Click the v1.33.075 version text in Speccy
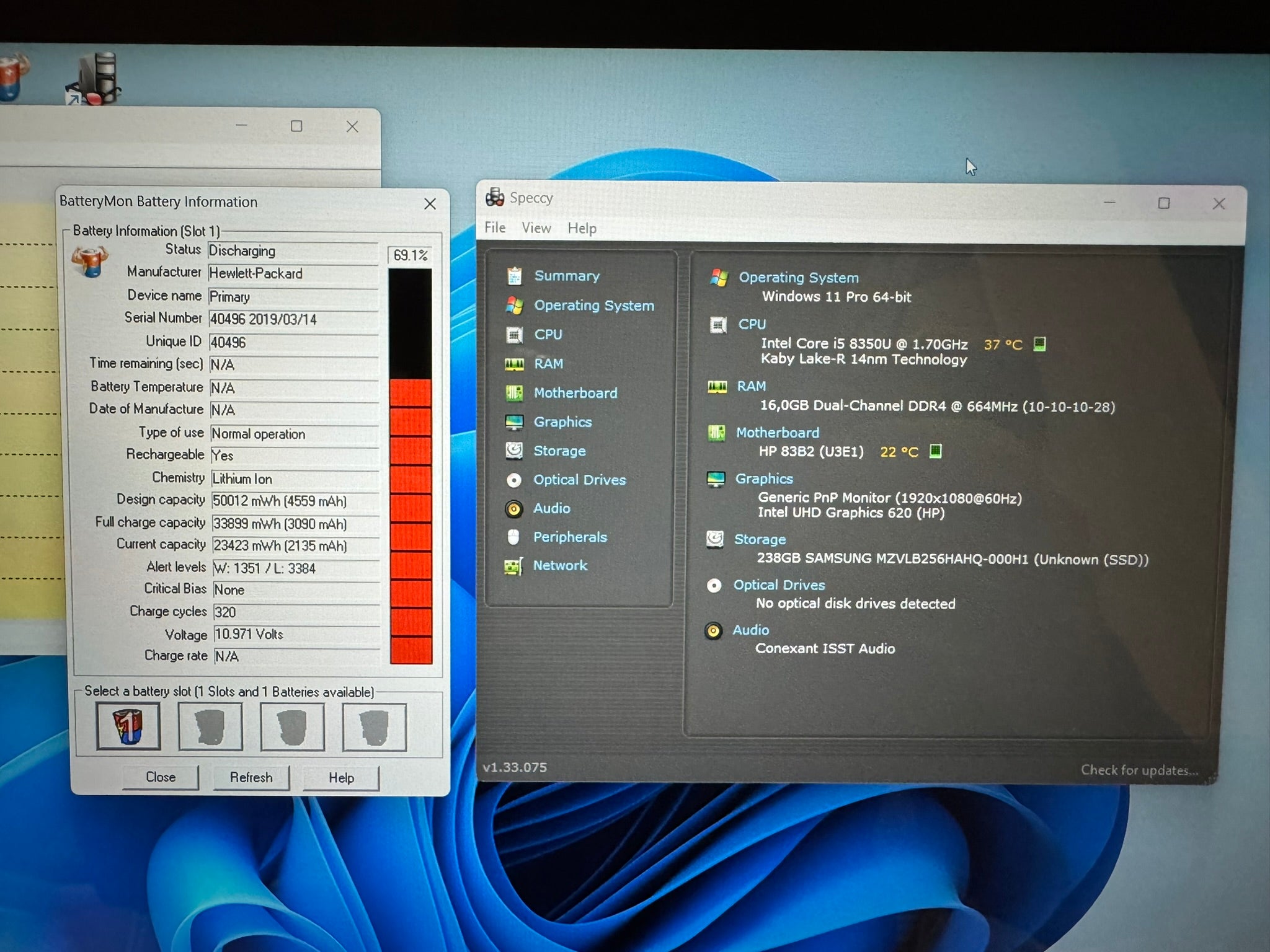The image size is (1270, 952). [515, 767]
